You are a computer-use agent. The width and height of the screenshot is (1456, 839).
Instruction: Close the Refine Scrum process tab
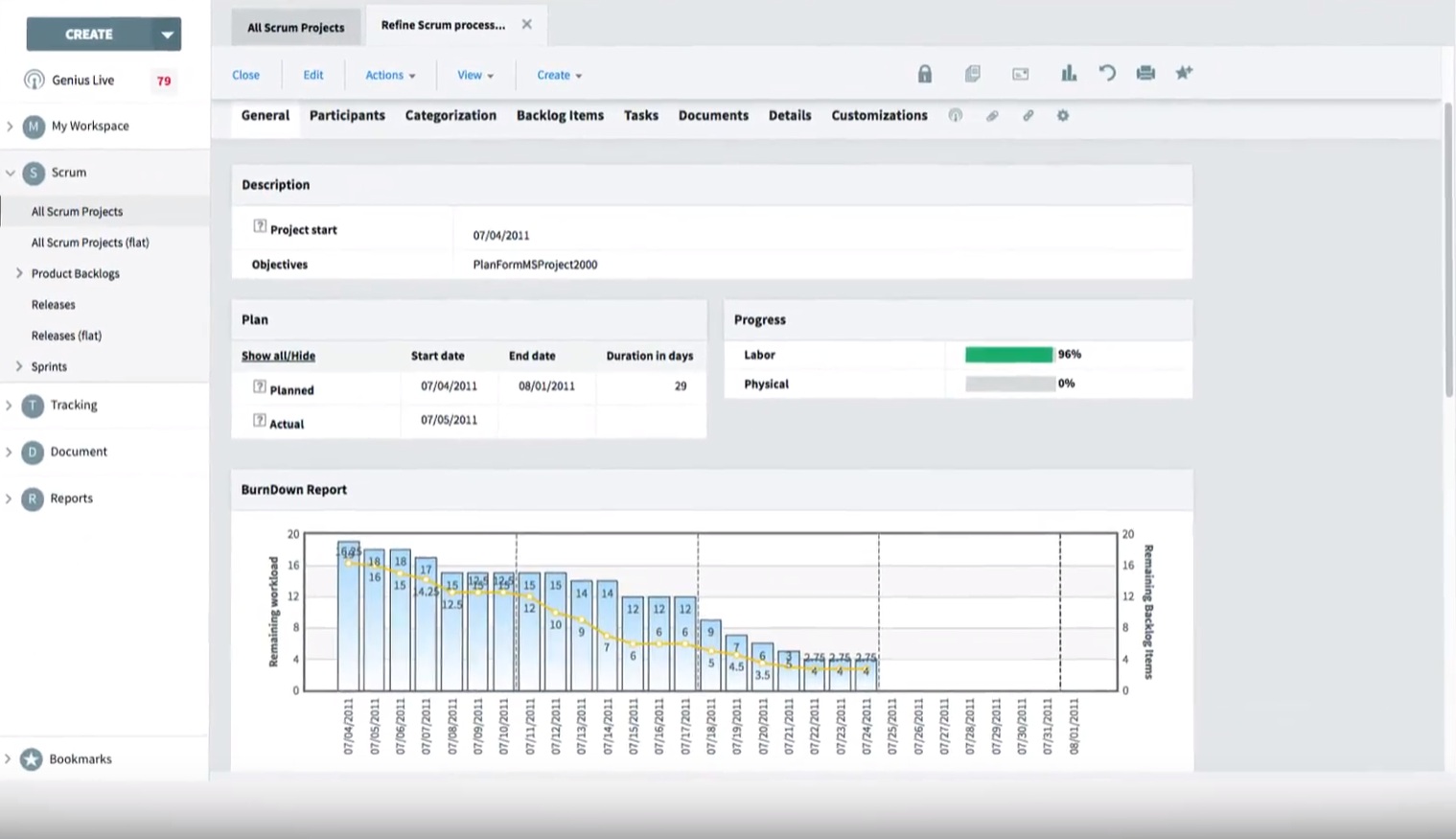point(526,25)
